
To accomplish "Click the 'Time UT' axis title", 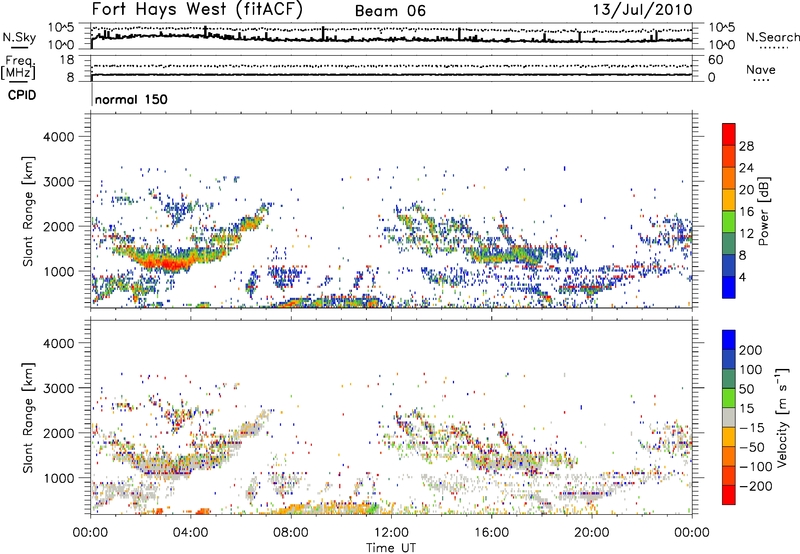I will (x=391, y=548).
